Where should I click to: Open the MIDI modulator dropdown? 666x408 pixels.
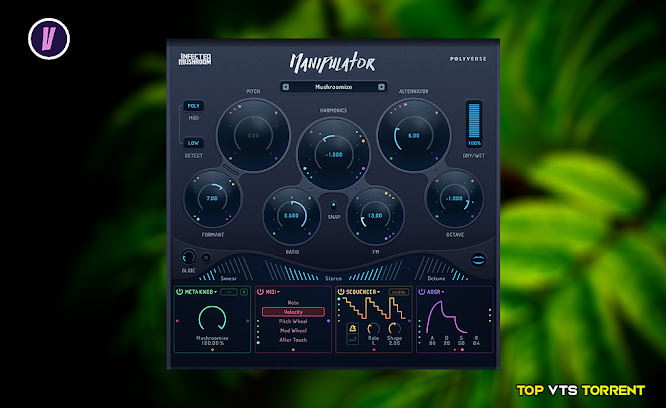point(273,292)
